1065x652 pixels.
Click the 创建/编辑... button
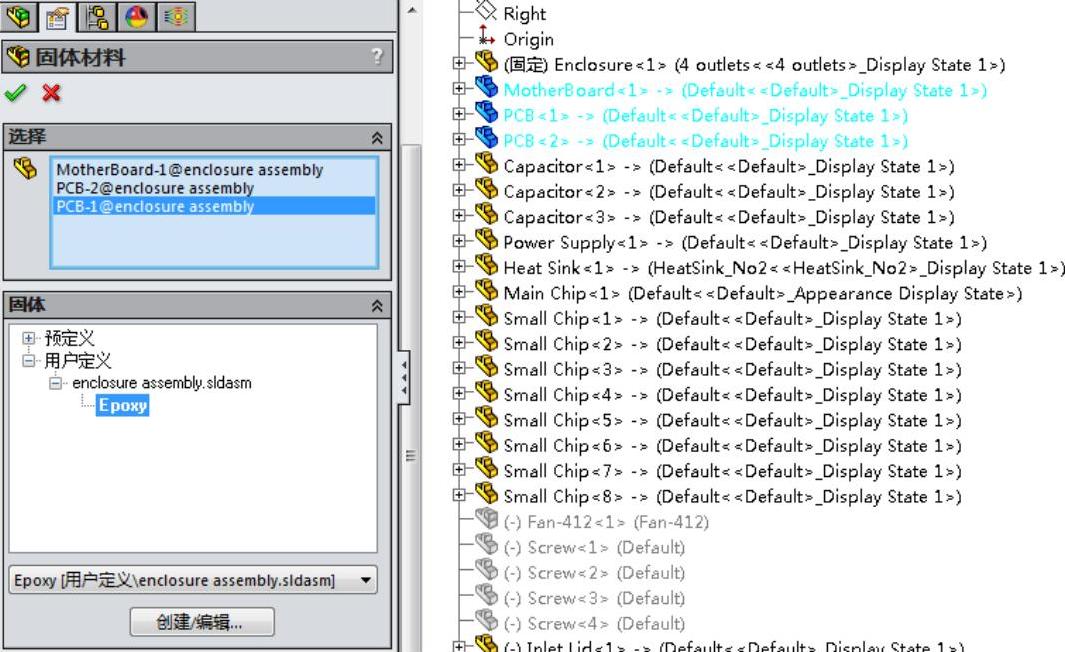(201, 622)
